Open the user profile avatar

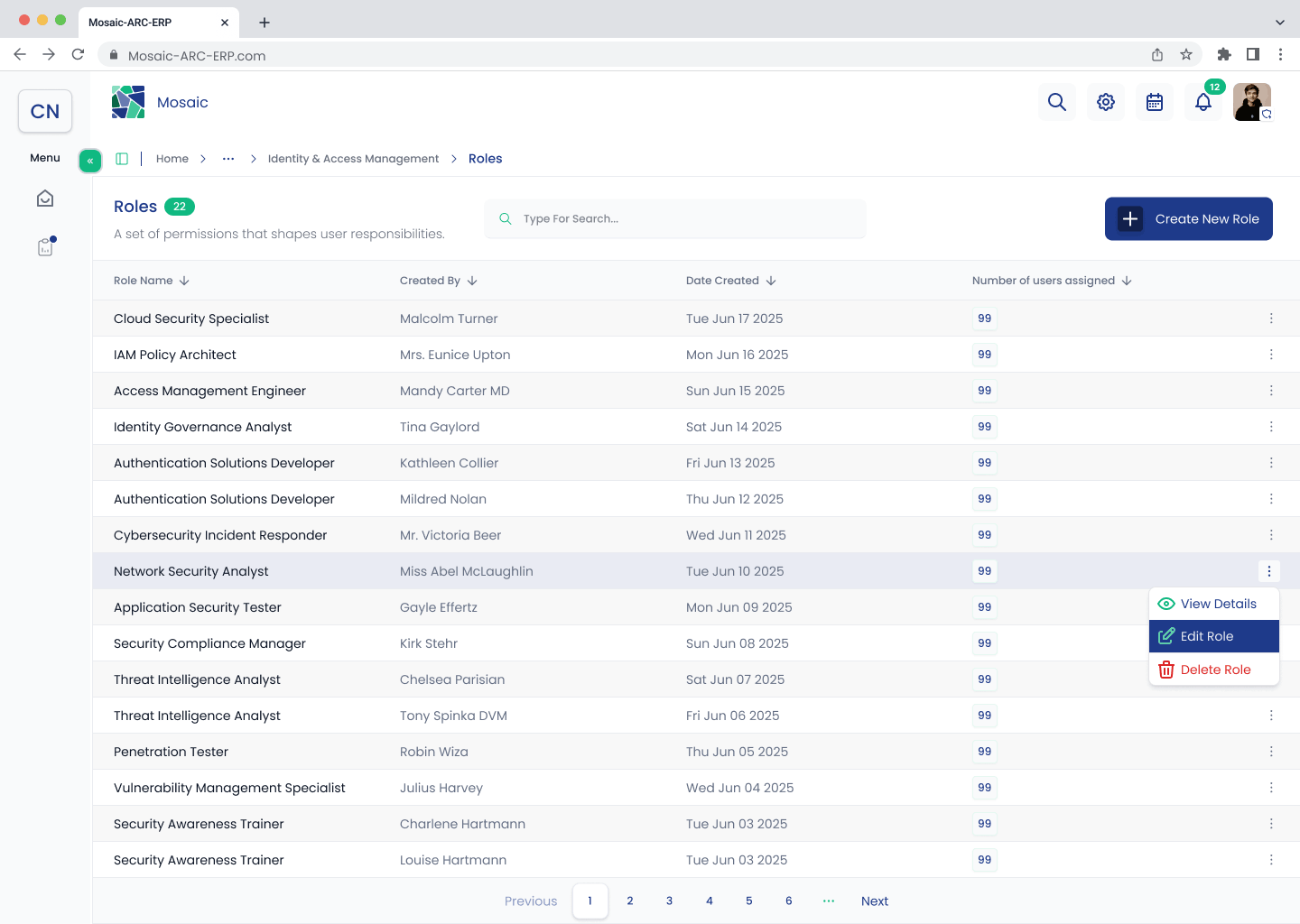tap(1252, 102)
